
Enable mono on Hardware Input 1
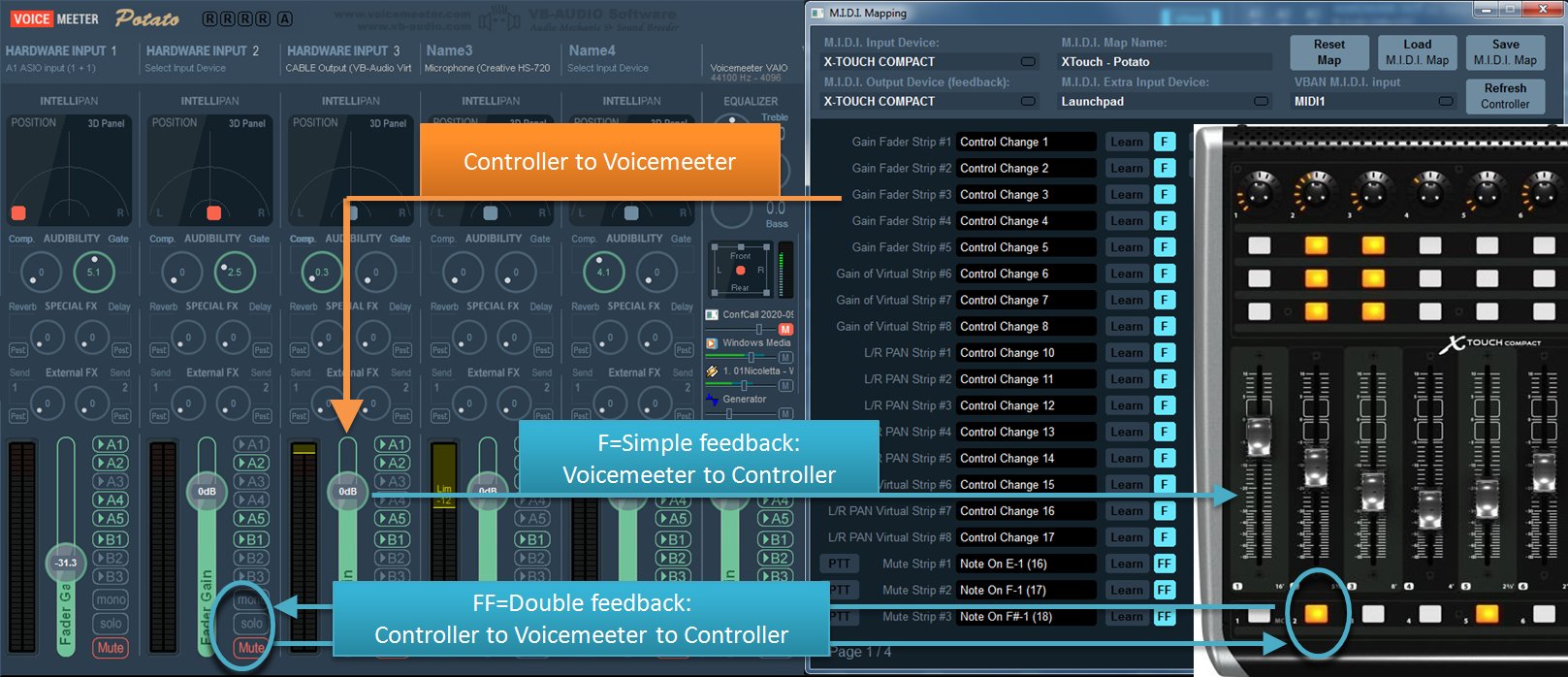click(x=111, y=600)
